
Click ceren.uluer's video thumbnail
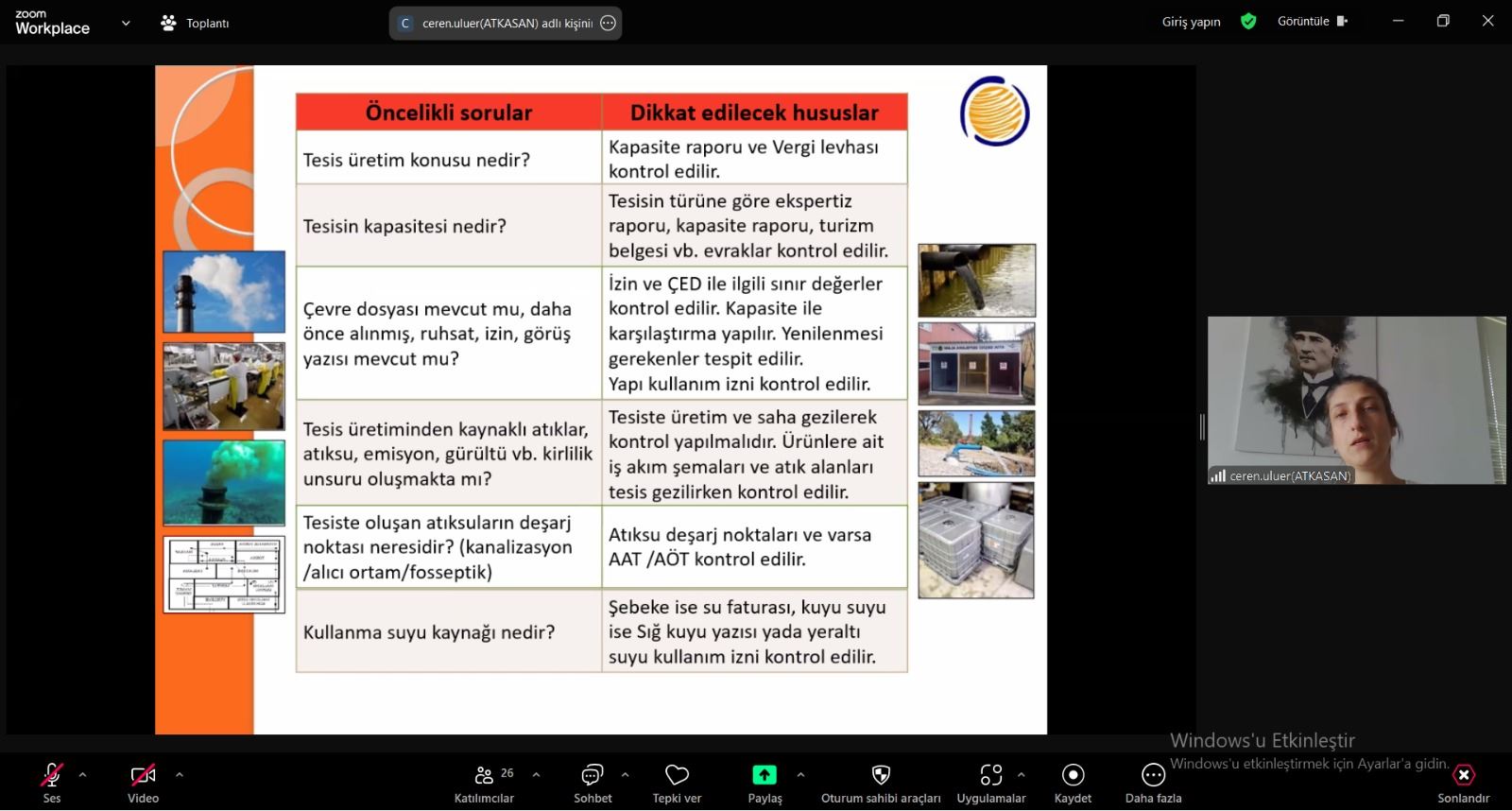(1356, 400)
